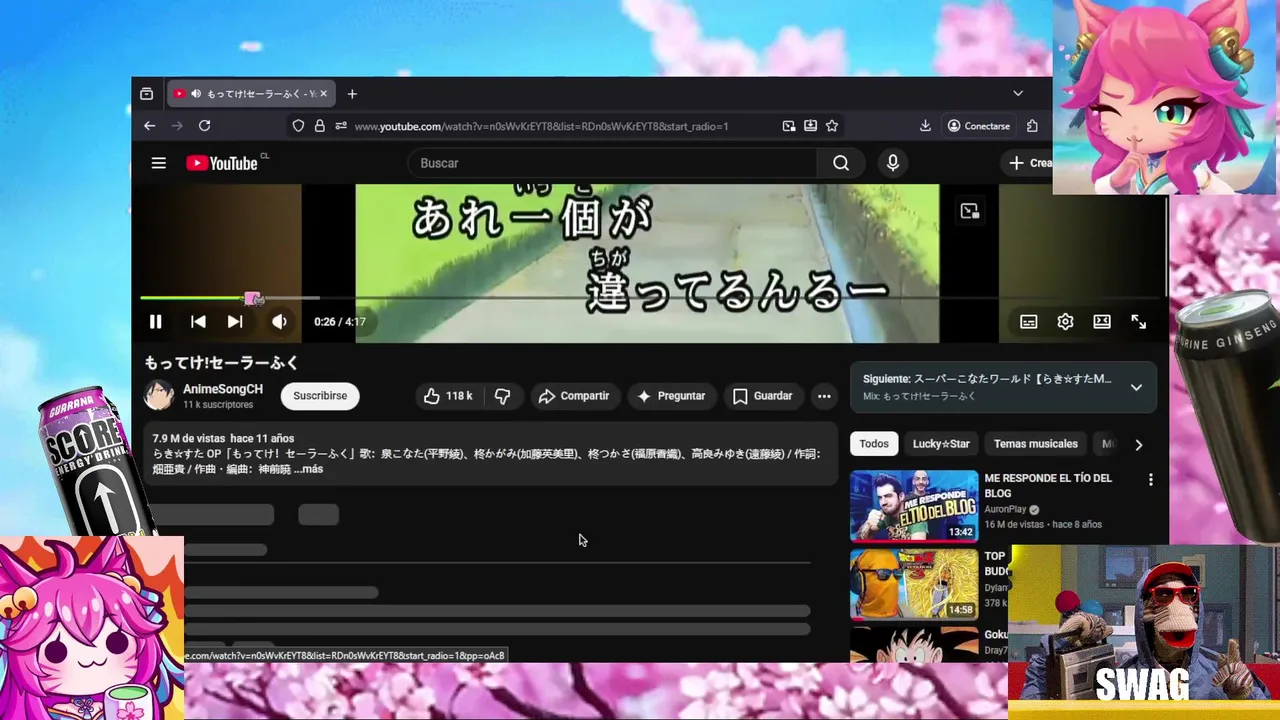Open the Crear upload button
The height and width of the screenshot is (720, 1280).
click(1029, 163)
